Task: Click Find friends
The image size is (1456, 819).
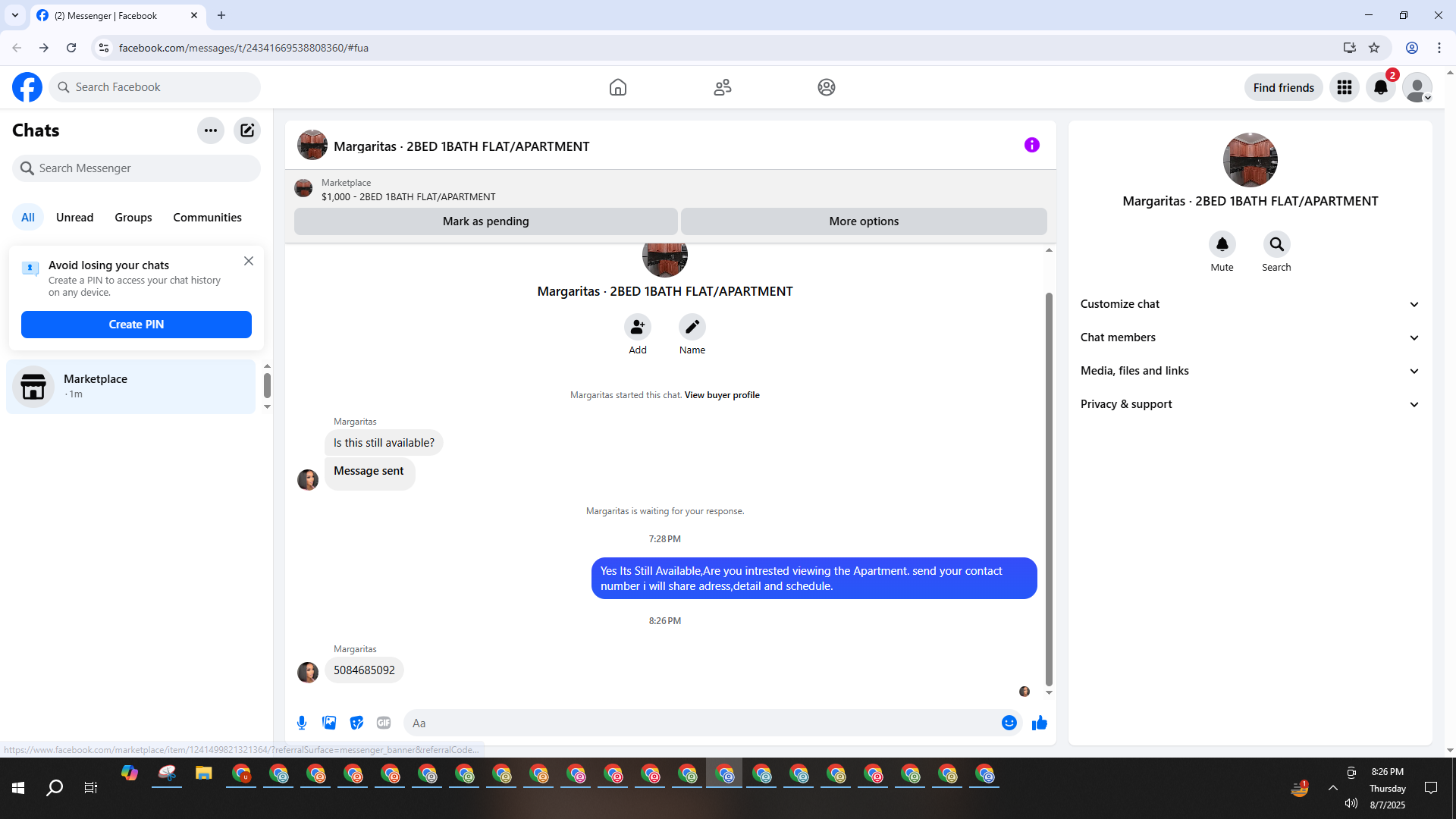Action: [1284, 87]
